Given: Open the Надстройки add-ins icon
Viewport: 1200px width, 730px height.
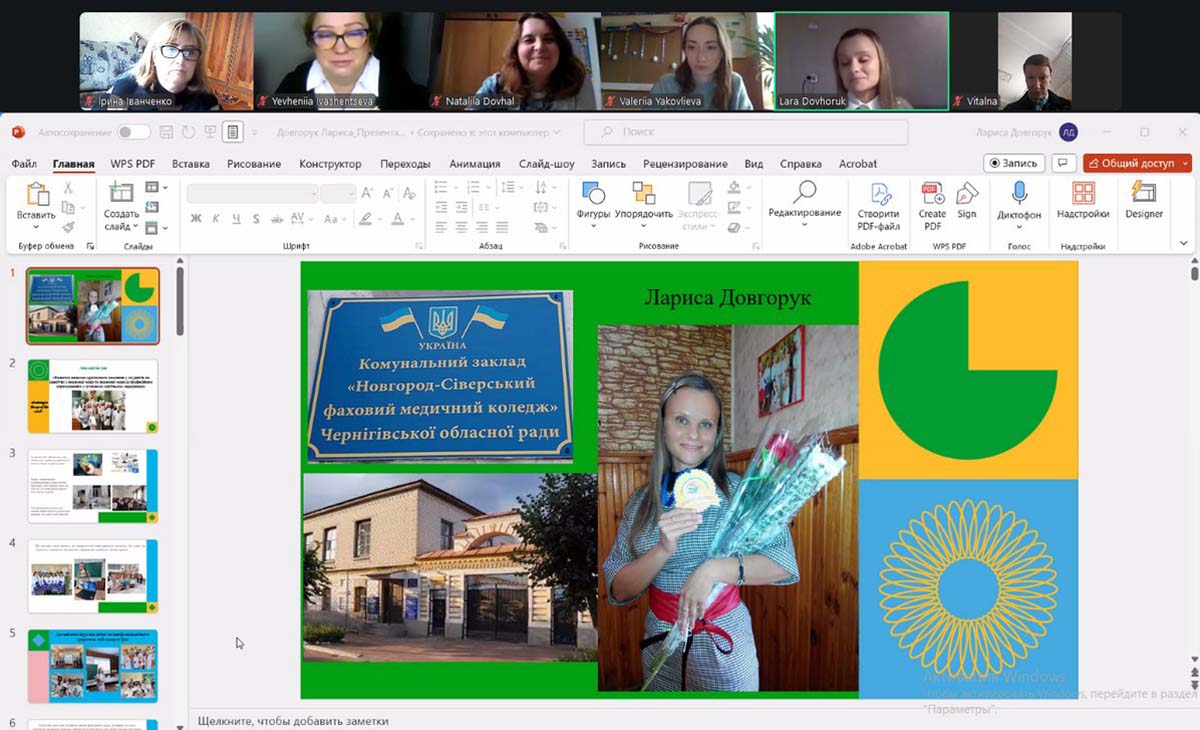Looking at the screenshot, I should click(1083, 194).
